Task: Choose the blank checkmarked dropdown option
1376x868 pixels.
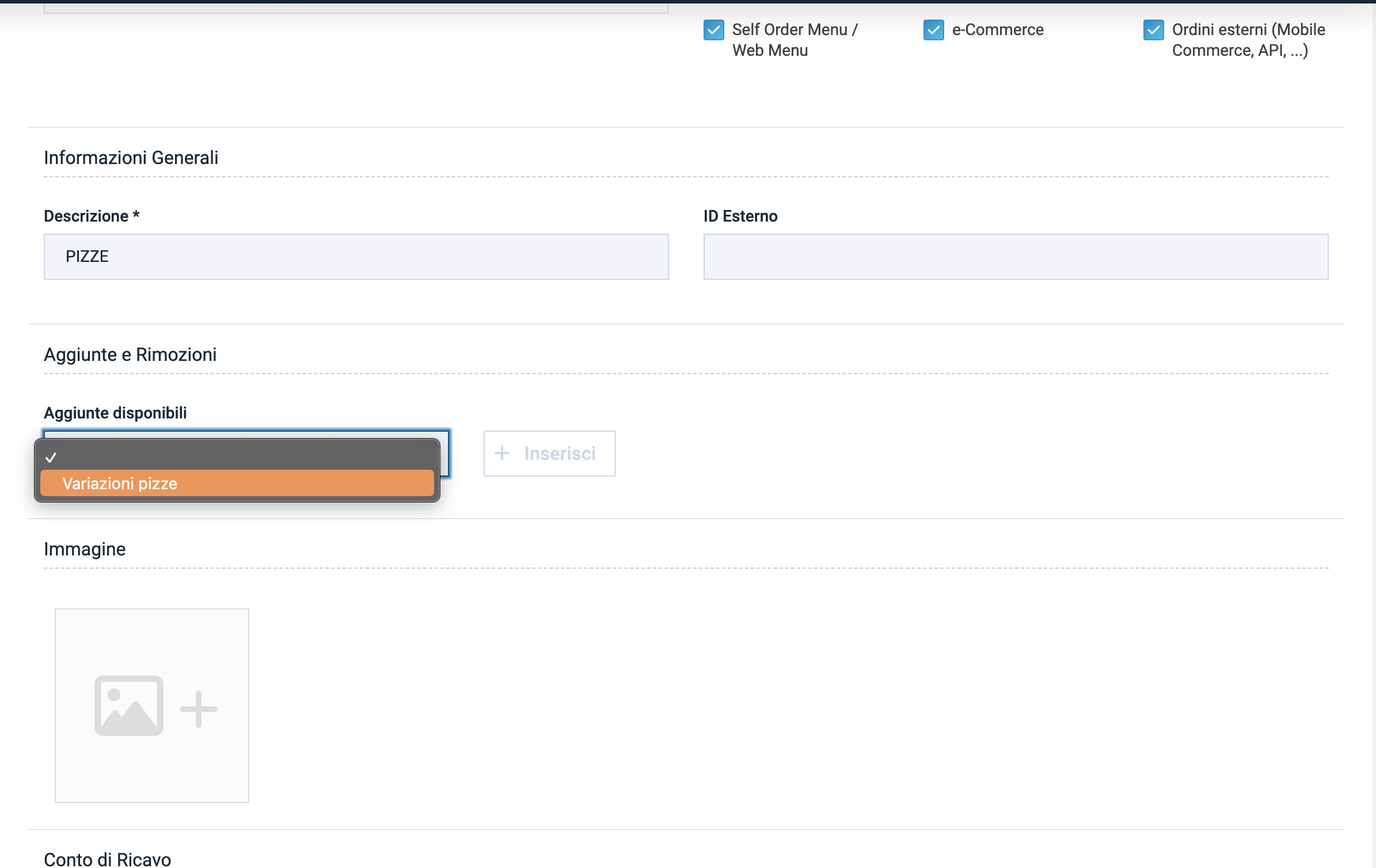Action: tap(237, 458)
